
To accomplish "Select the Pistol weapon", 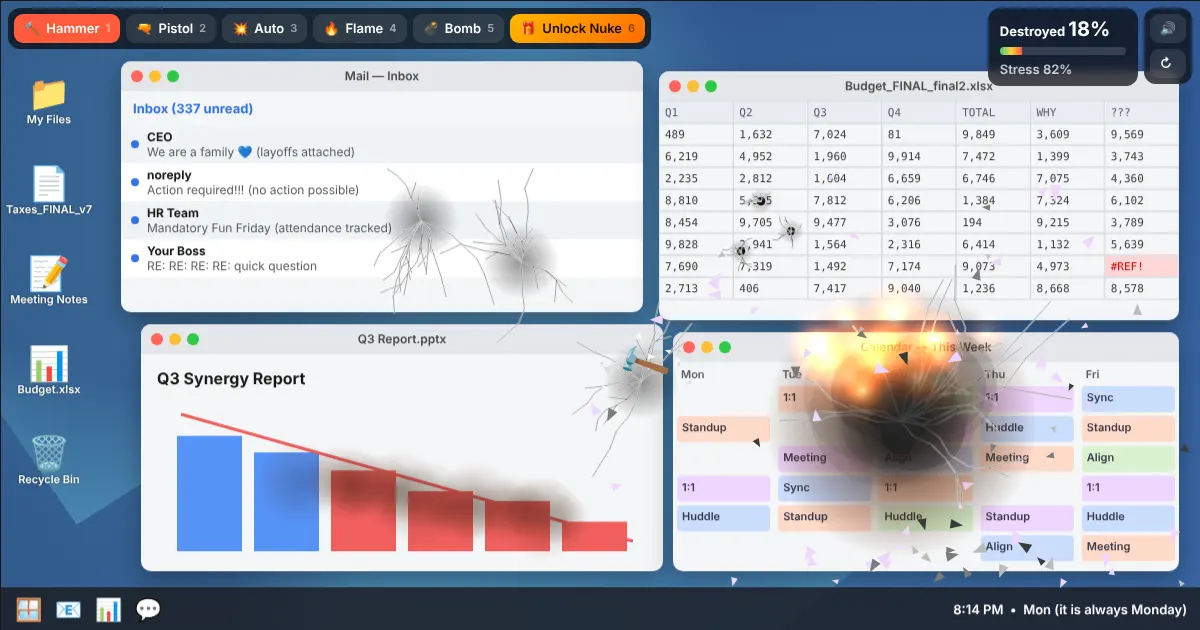I will point(170,29).
